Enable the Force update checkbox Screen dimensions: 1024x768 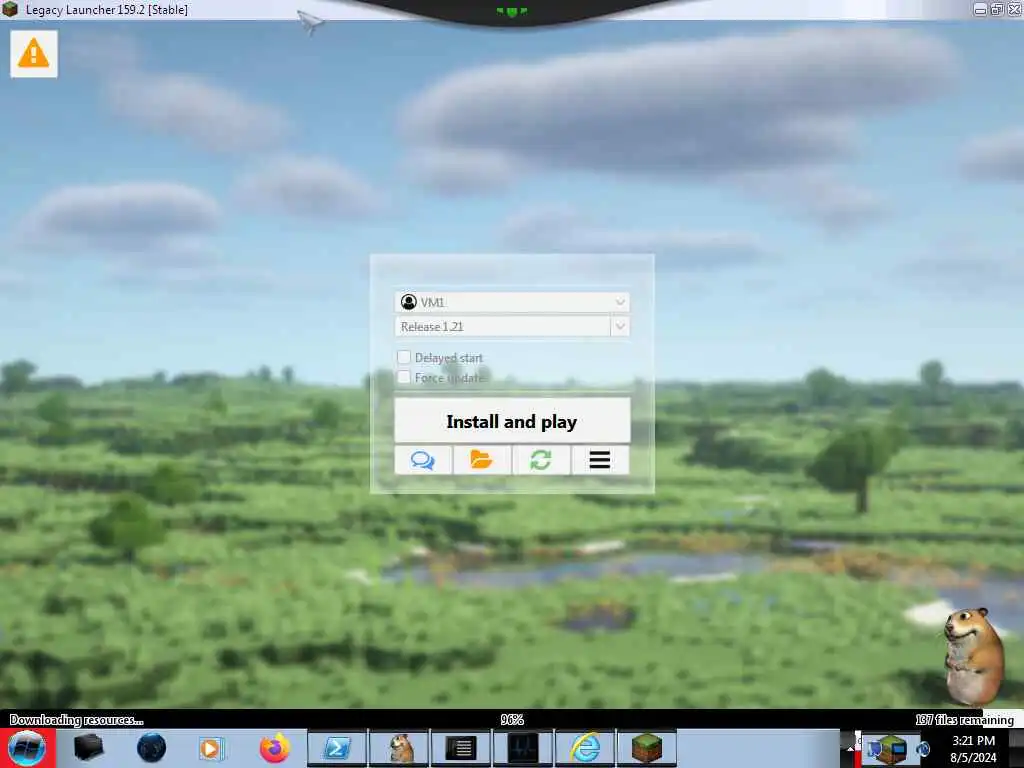pos(404,377)
